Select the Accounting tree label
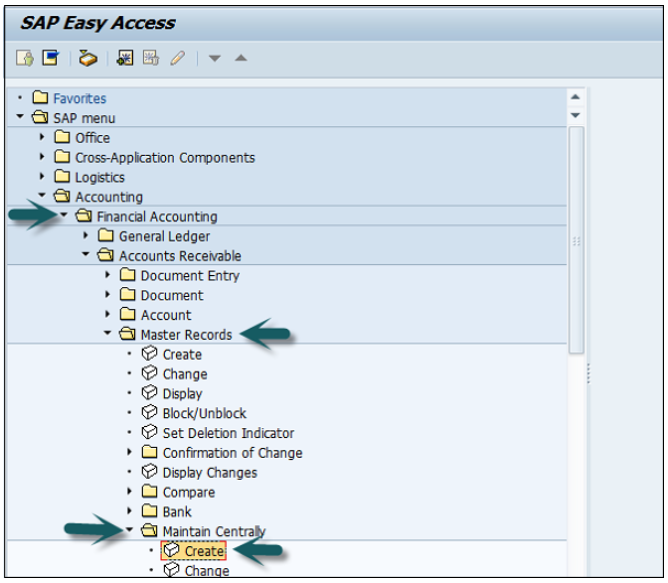This screenshot has width=668, height=583. (x=109, y=197)
